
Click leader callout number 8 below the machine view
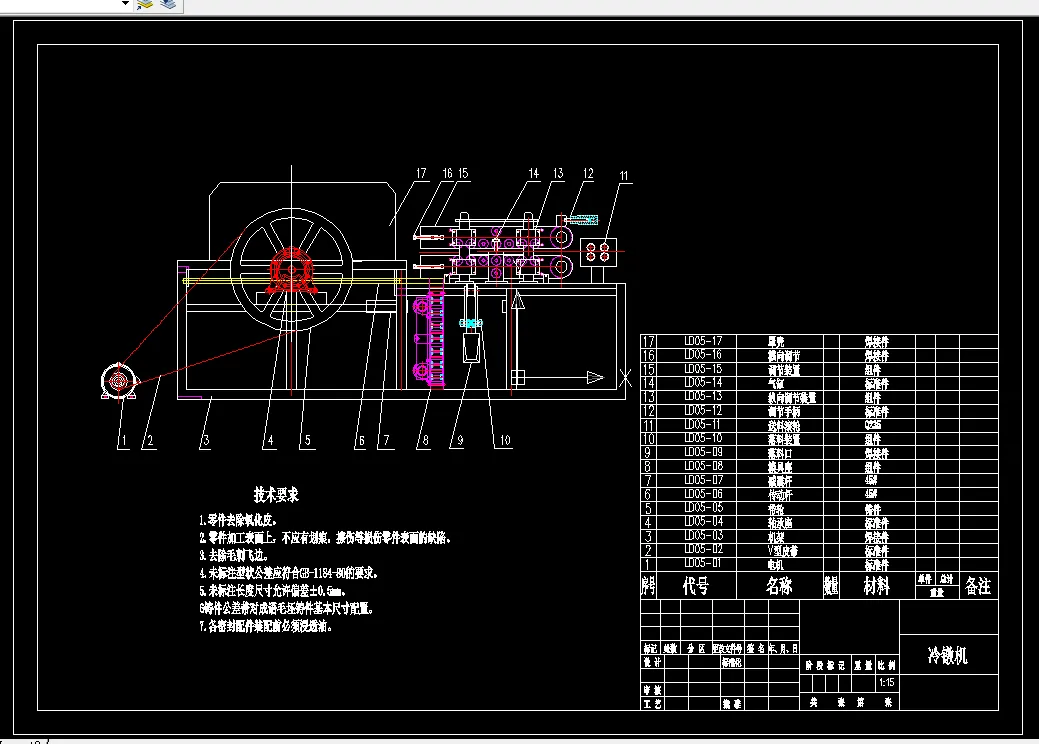point(425,440)
